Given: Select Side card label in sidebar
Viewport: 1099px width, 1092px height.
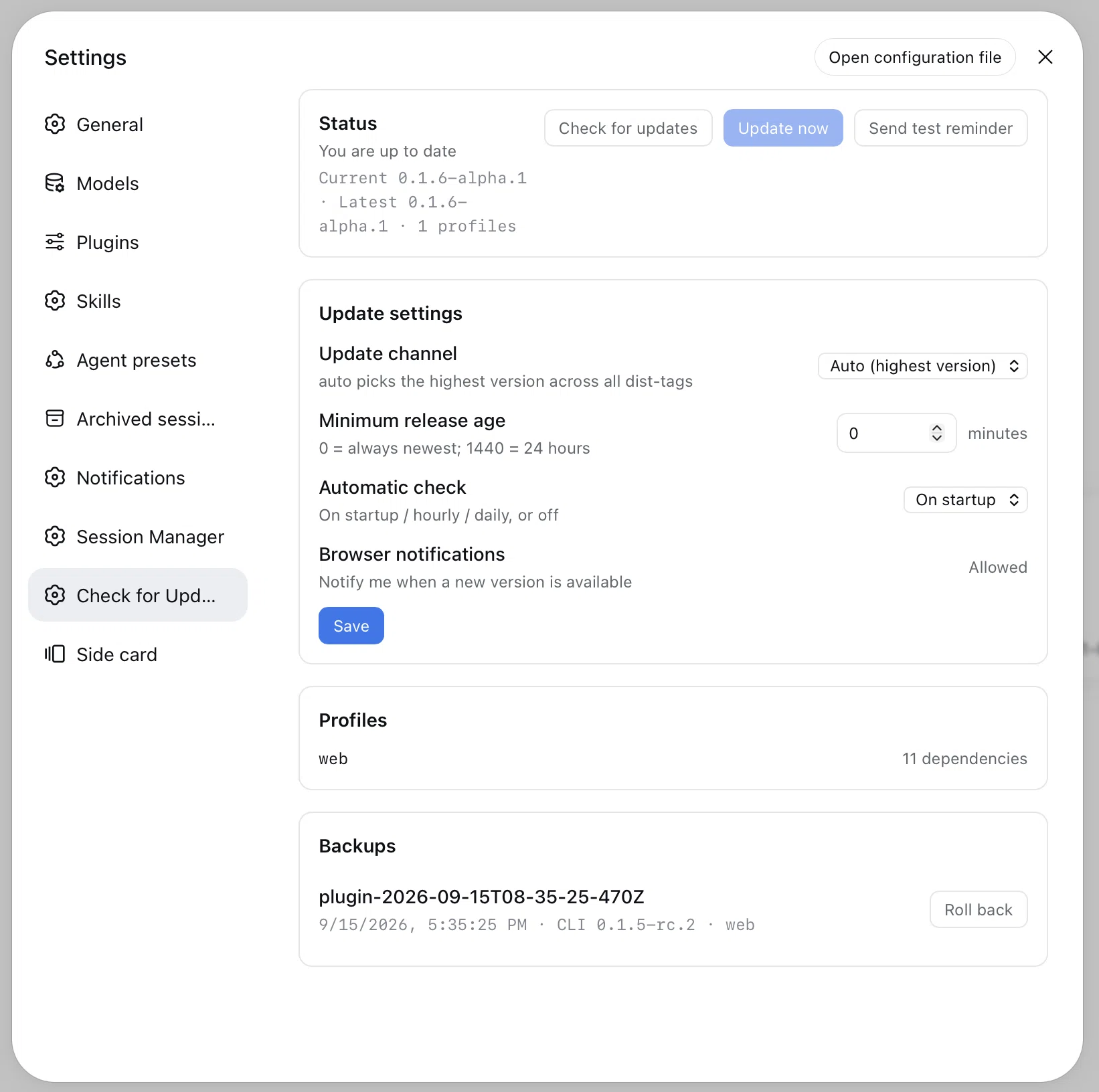Looking at the screenshot, I should [116, 654].
